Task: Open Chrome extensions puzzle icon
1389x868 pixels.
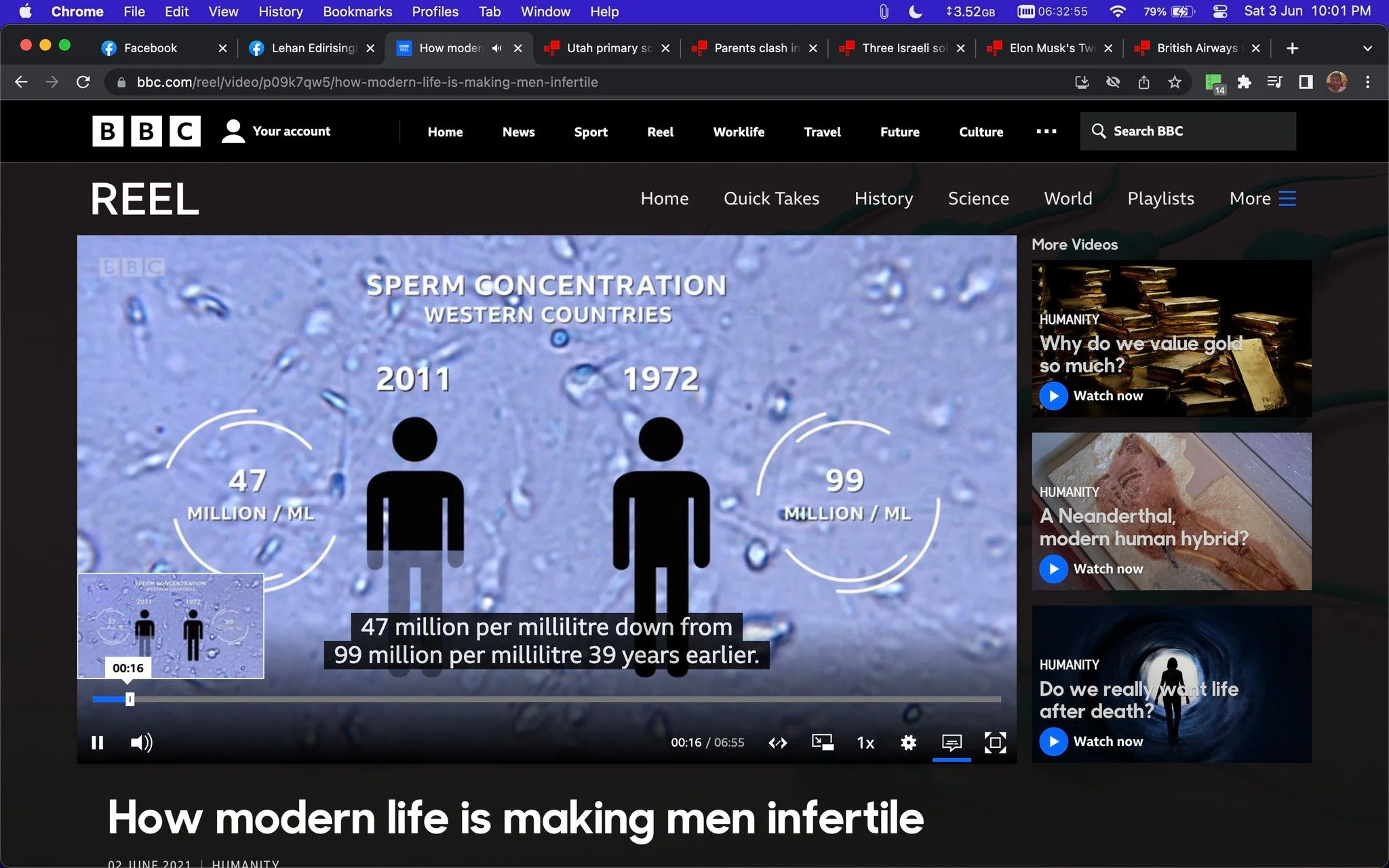Action: [x=1244, y=82]
